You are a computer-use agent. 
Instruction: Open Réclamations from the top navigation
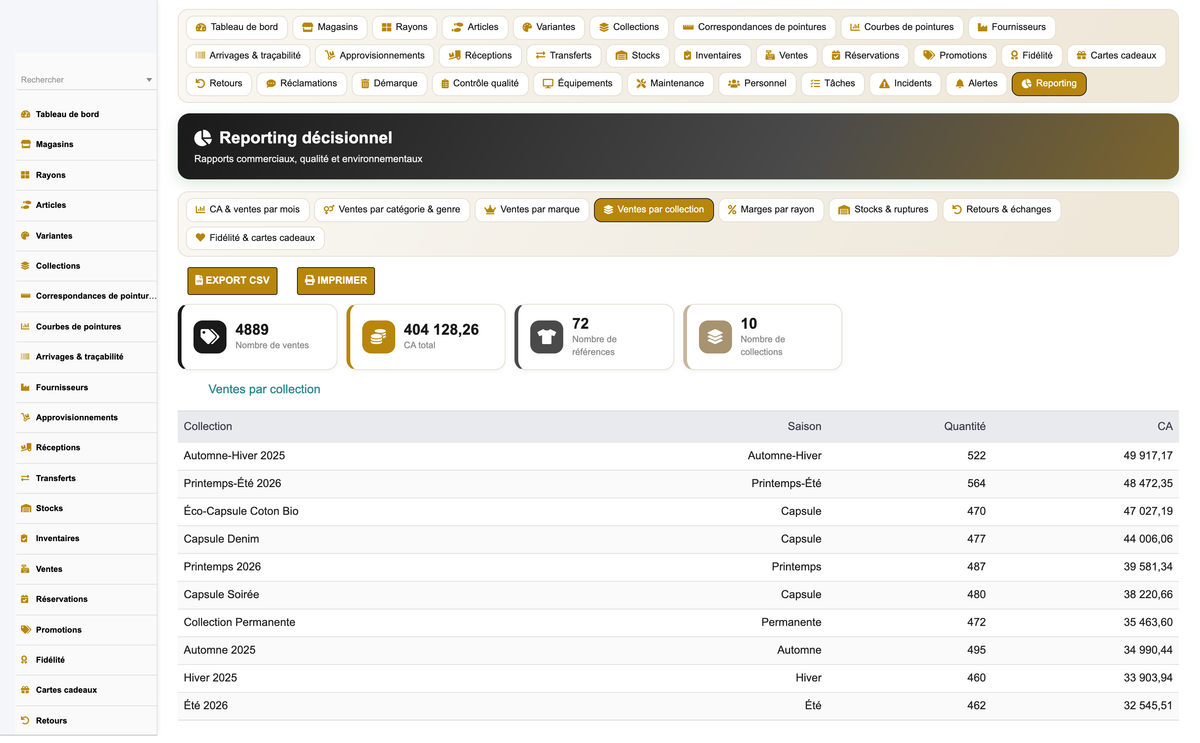tap(301, 84)
